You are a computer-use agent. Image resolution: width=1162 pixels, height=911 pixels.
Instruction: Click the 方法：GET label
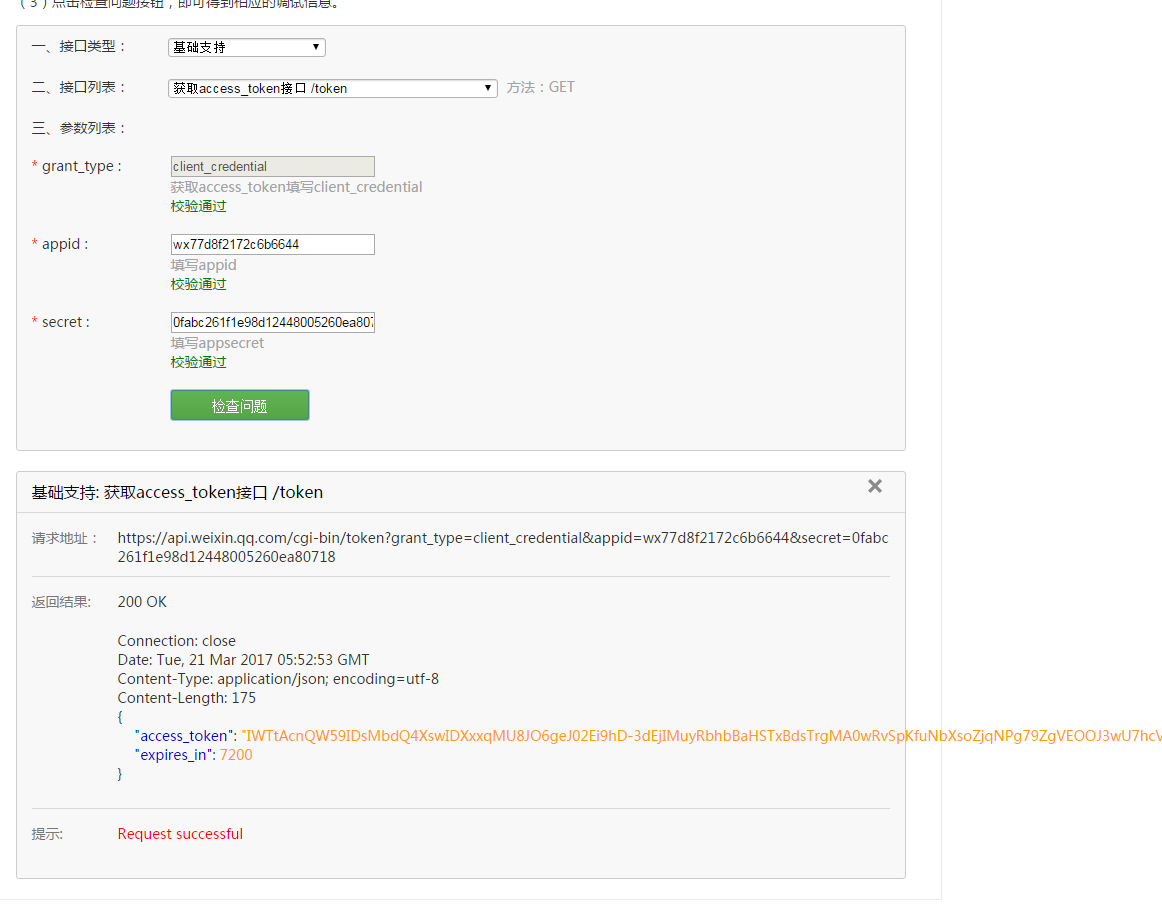pyautogui.click(x=540, y=87)
